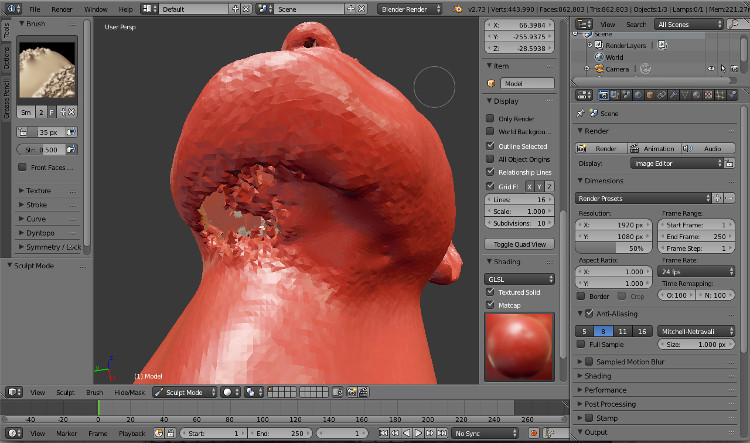Viewport: 750px width, 443px height.
Task: Enable the Full Sample checkbox
Action: click(x=581, y=344)
